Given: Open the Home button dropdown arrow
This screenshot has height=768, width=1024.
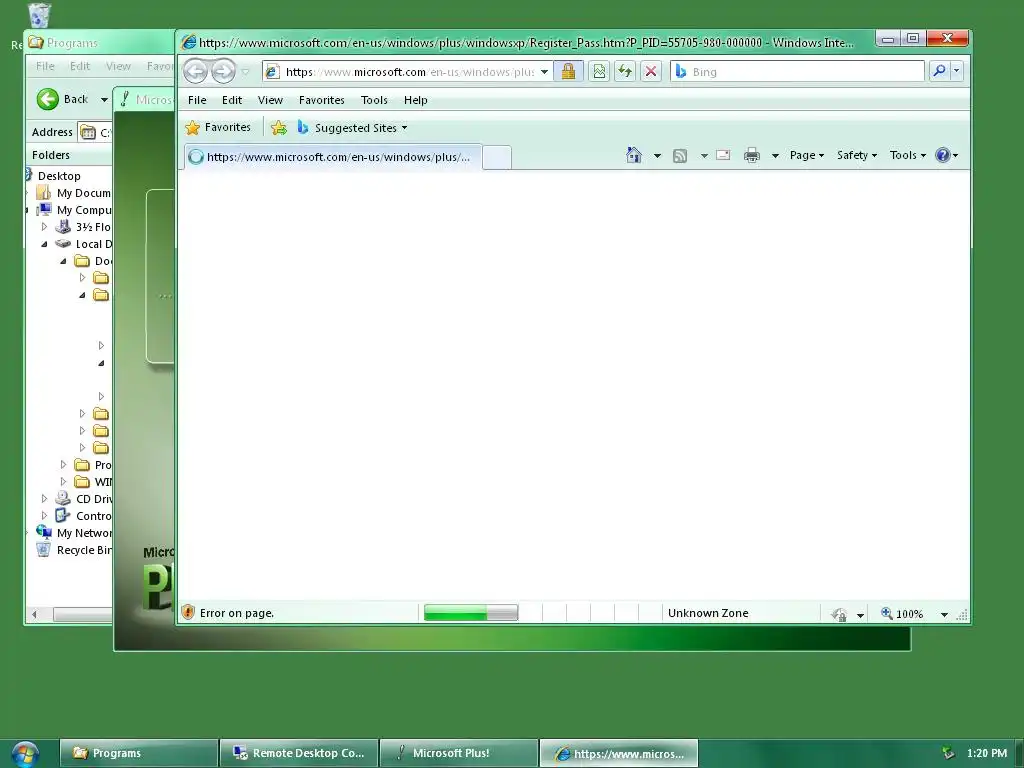Looking at the screenshot, I should pos(657,155).
